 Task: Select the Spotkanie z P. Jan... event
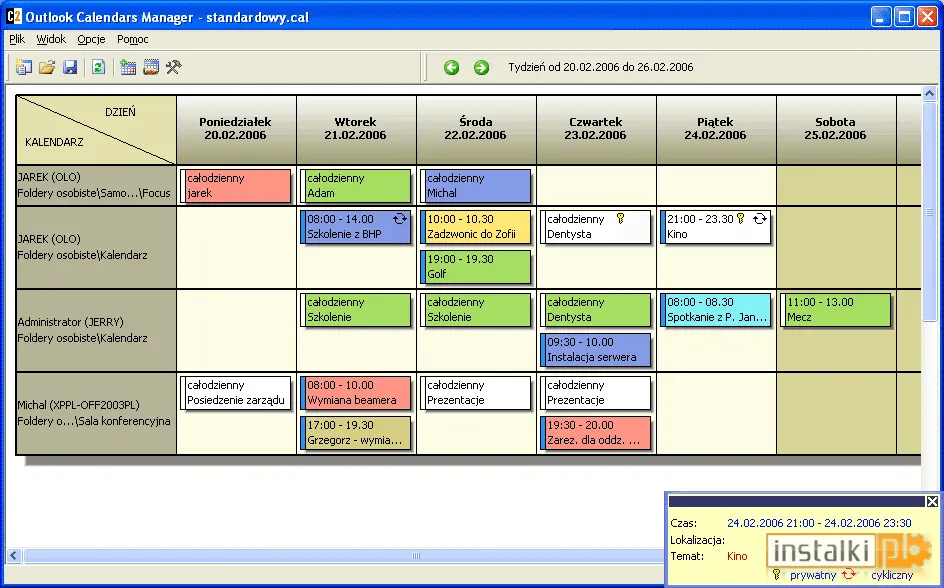715,309
